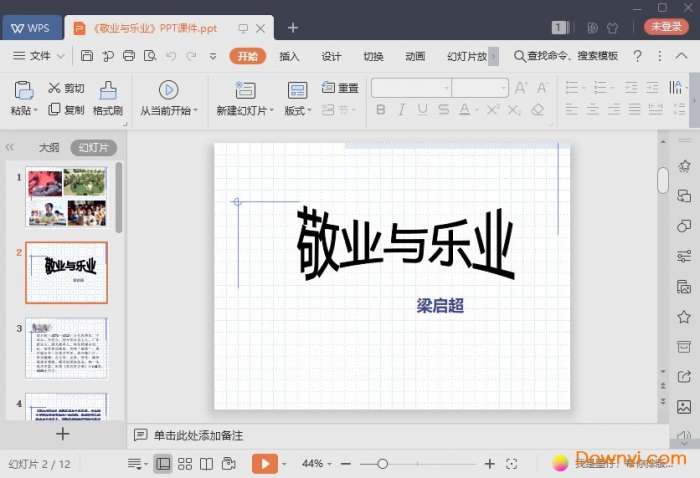Toggle Underline formatting
The image size is (700, 478).
[x=421, y=110]
